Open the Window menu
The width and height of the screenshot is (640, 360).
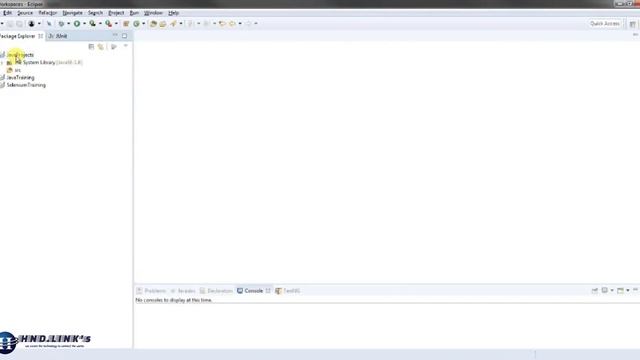(x=153, y=13)
